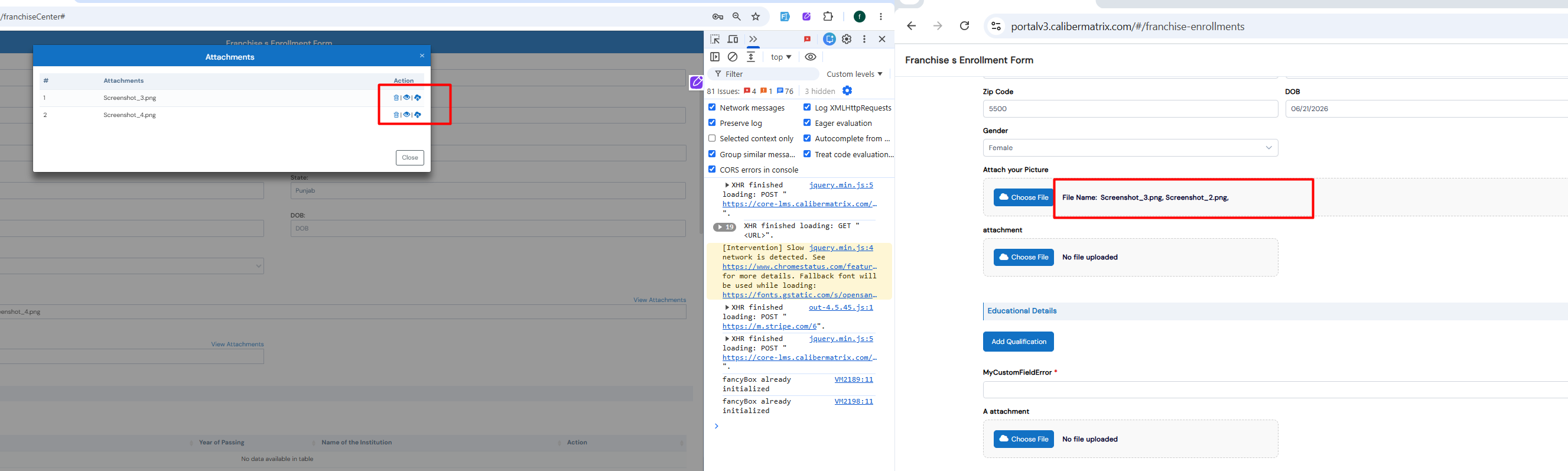
Task: Toggle Eager evaluation checkbox
Action: 807,122
